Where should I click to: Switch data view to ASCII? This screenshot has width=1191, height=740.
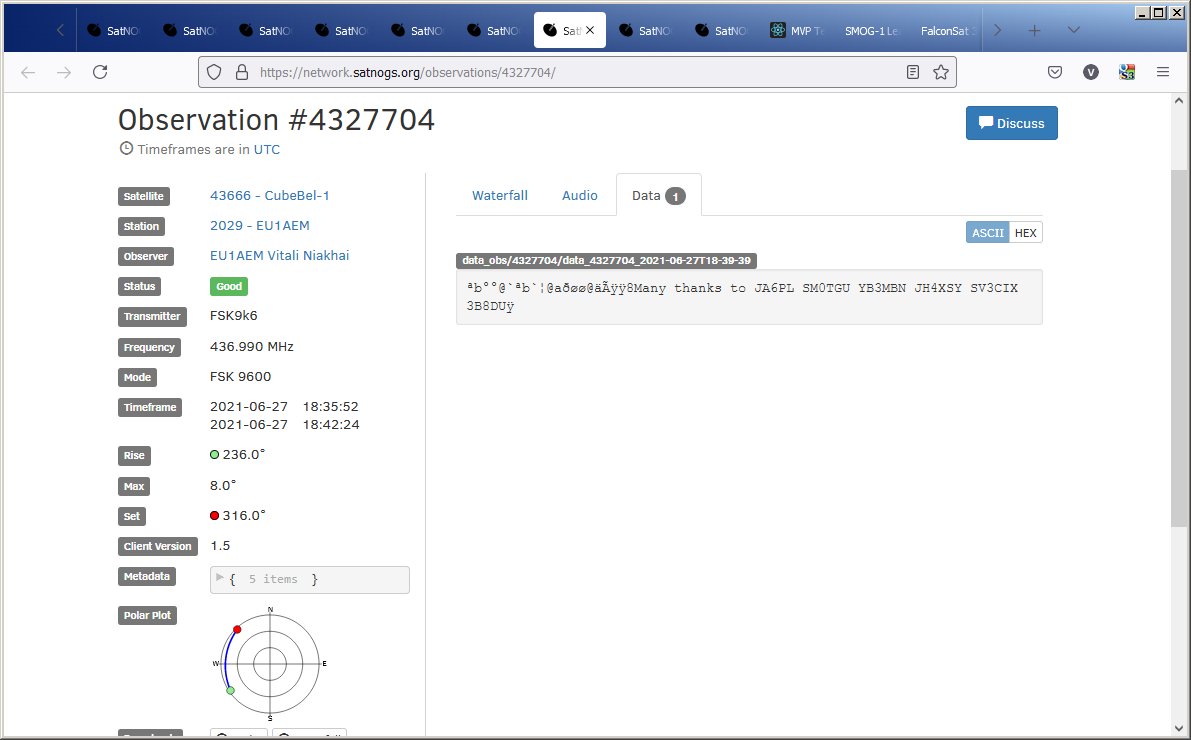[x=987, y=232]
